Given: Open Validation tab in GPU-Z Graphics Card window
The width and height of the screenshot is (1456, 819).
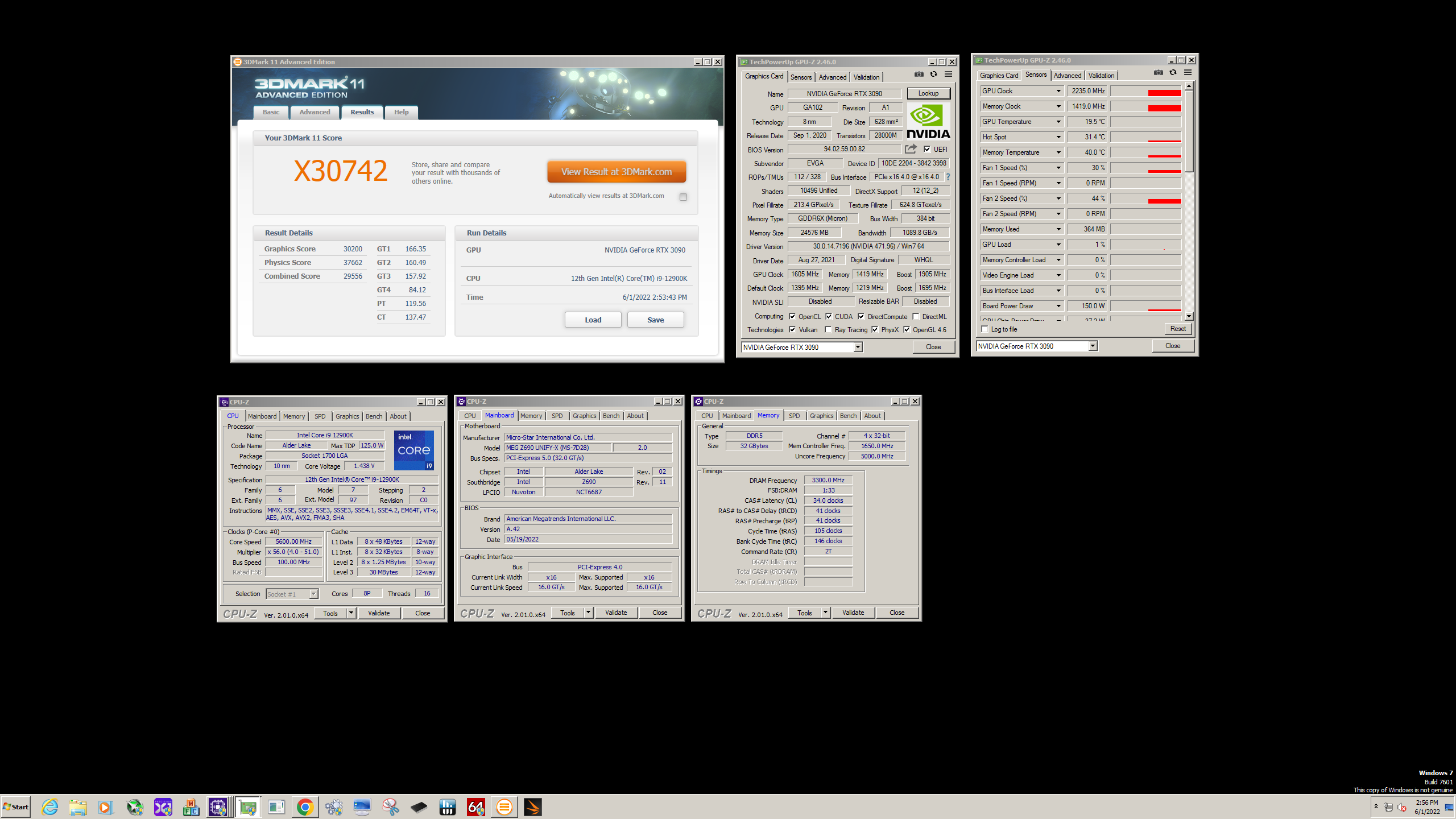Looking at the screenshot, I should 866,77.
